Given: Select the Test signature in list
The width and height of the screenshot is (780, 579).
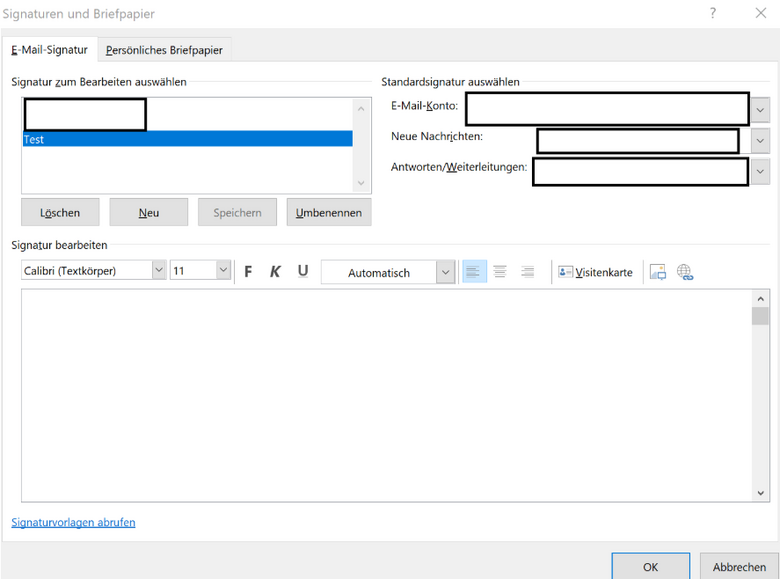Looking at the screenshot, I should pos(188,139).
